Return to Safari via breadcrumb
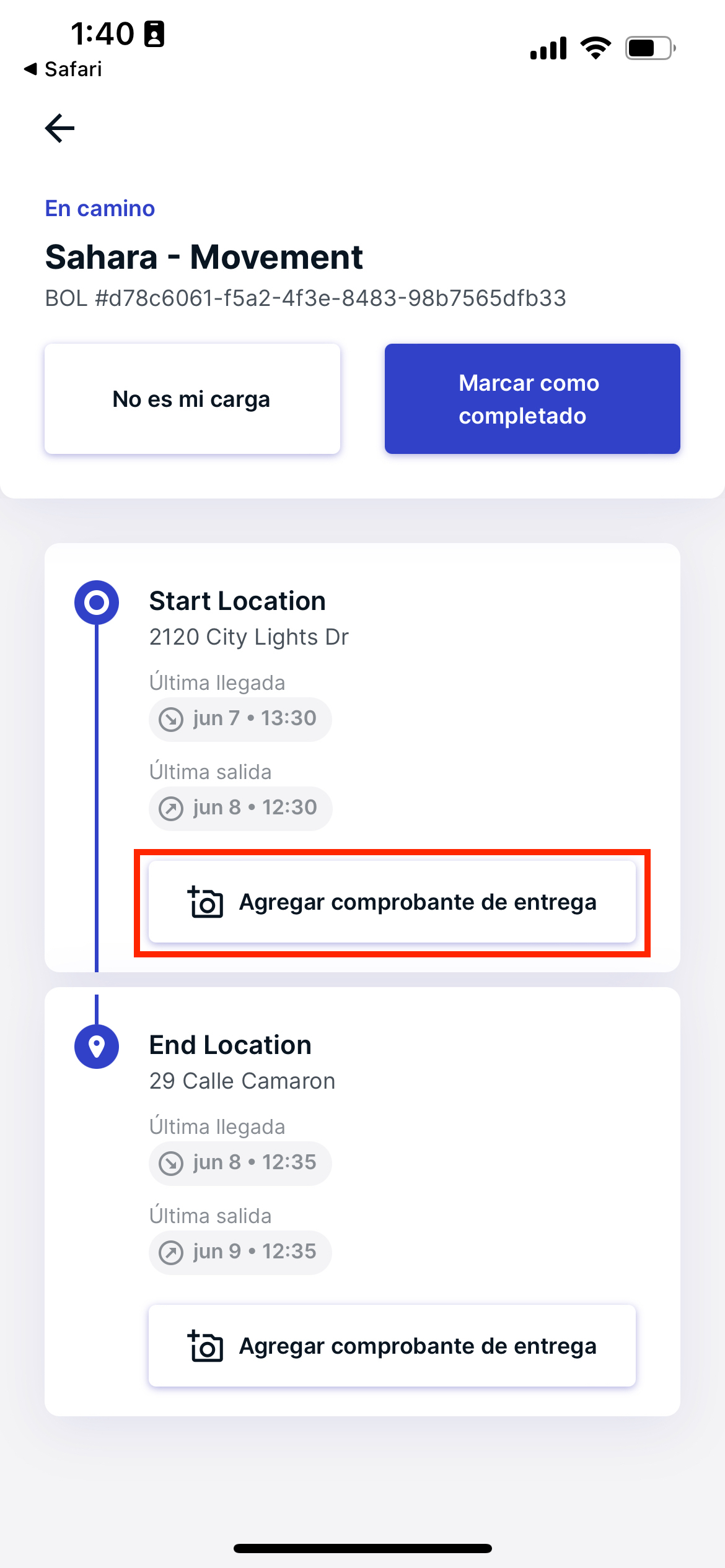Viewport: 725px width, 1568px height. [x=63, y=69]
